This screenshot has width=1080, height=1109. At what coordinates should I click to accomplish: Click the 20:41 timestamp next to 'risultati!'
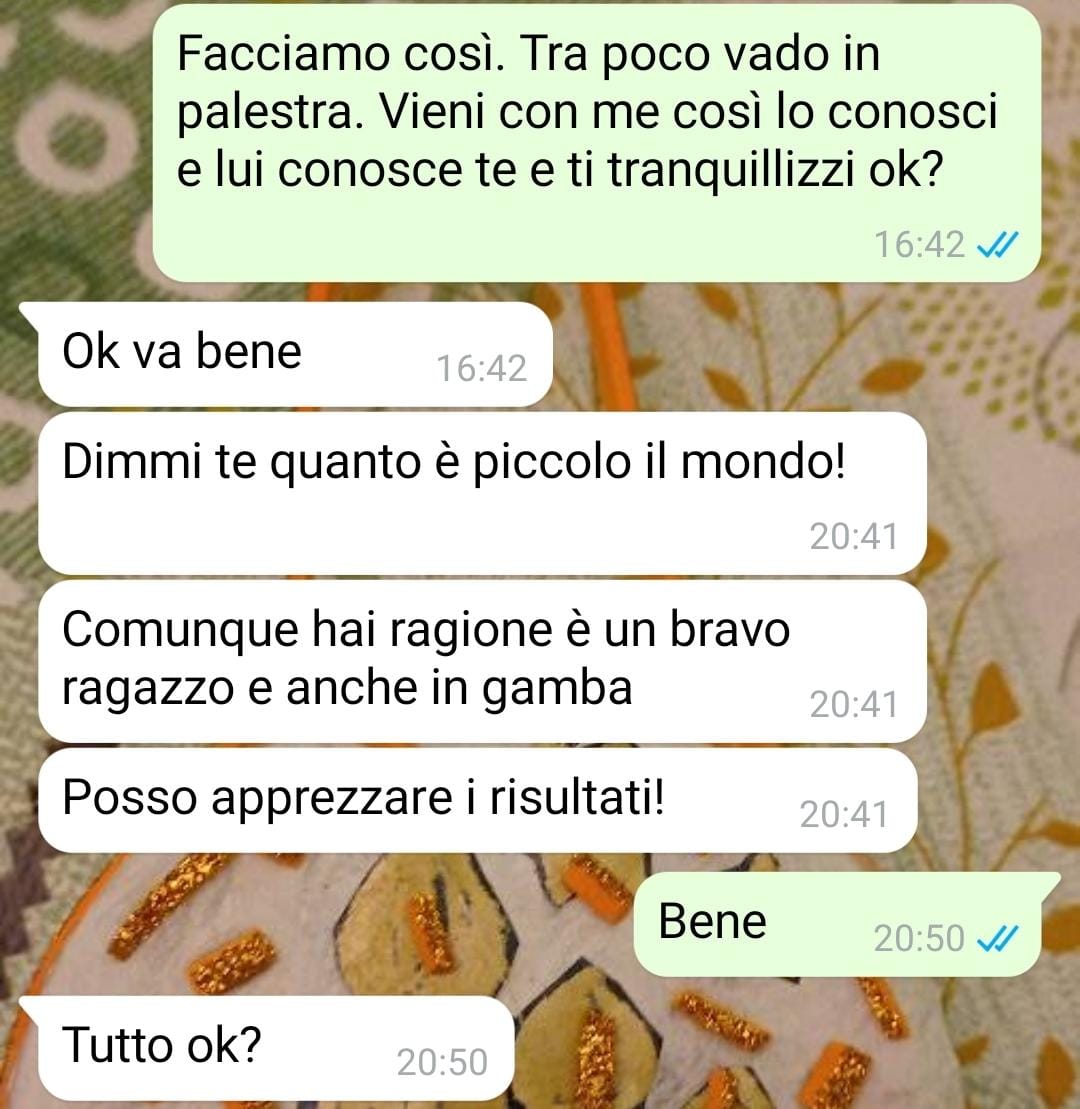click(844, 815)
